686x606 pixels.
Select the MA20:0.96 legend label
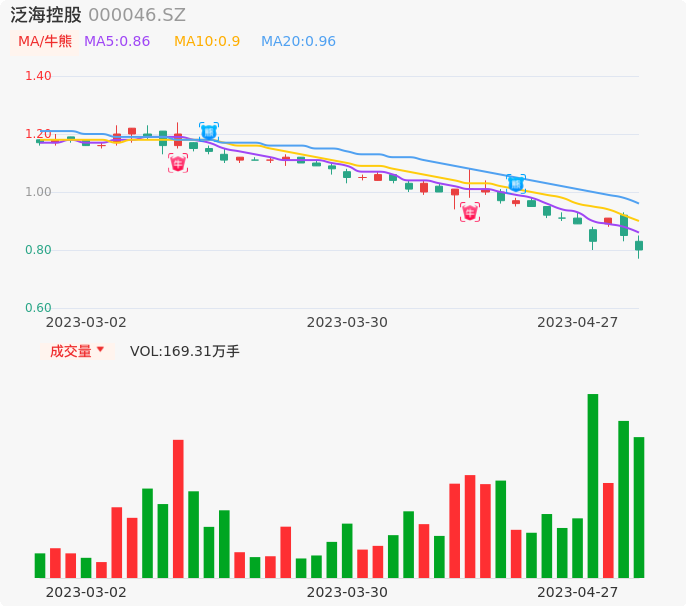(298, 41)
